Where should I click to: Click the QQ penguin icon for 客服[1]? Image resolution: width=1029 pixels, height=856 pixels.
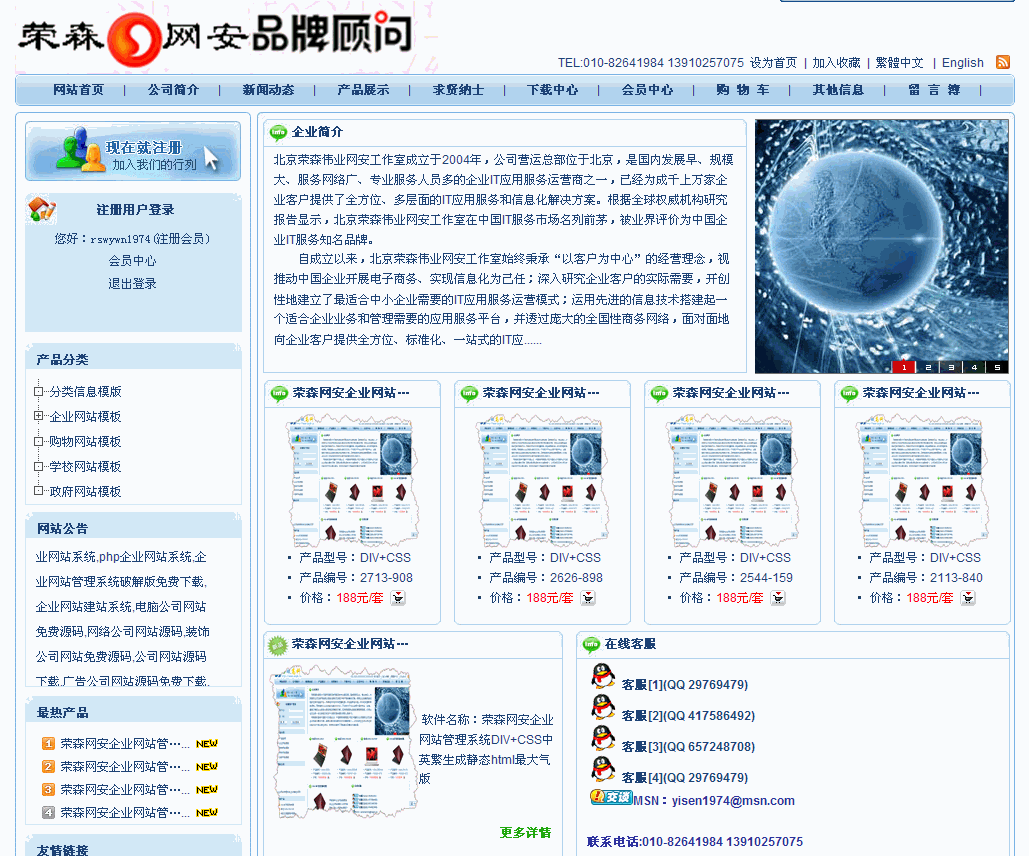[x=603, y=679]
